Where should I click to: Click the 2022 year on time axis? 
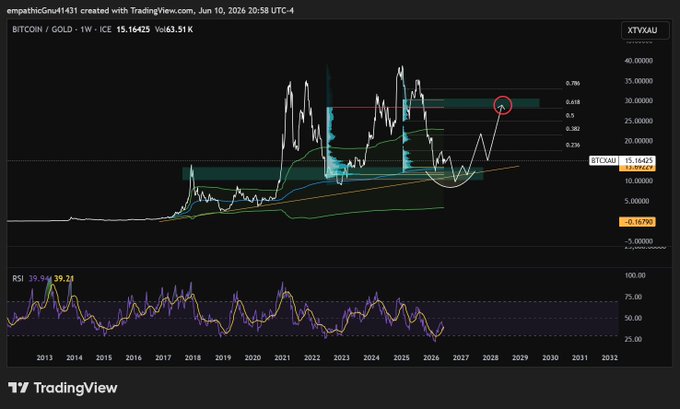tap(312, 358)
